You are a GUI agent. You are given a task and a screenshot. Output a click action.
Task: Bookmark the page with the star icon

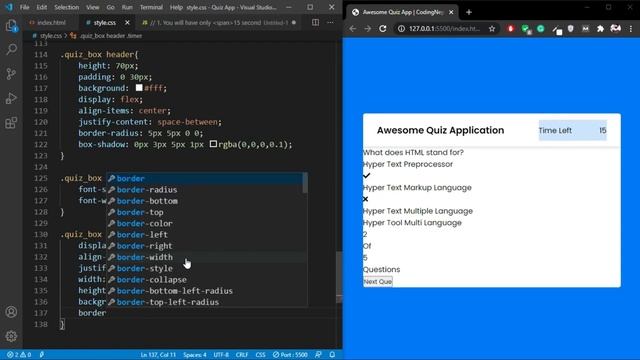click(492, 29)
